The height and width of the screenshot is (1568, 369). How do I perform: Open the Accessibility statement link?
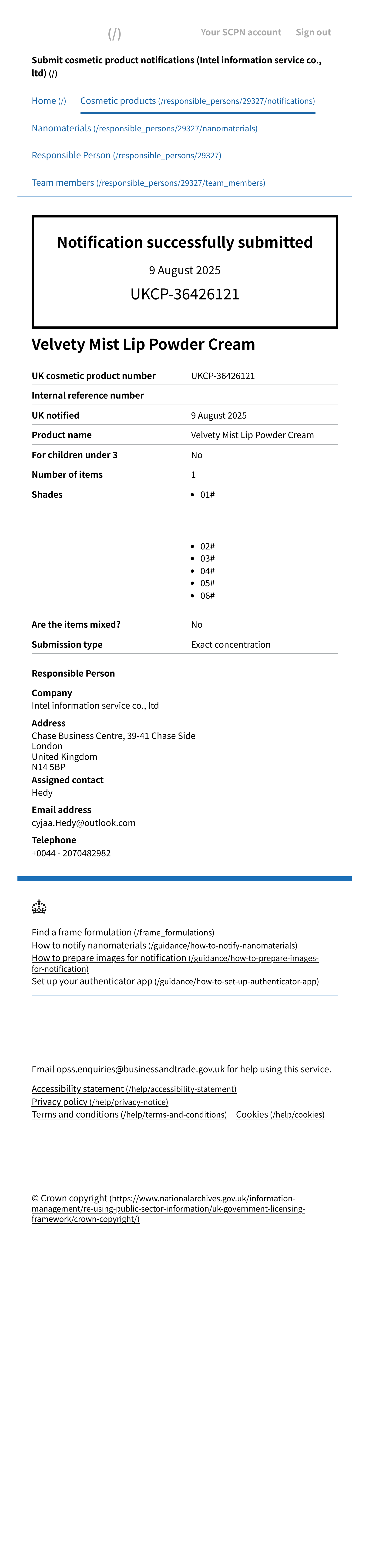click(x=134, y=1089)
